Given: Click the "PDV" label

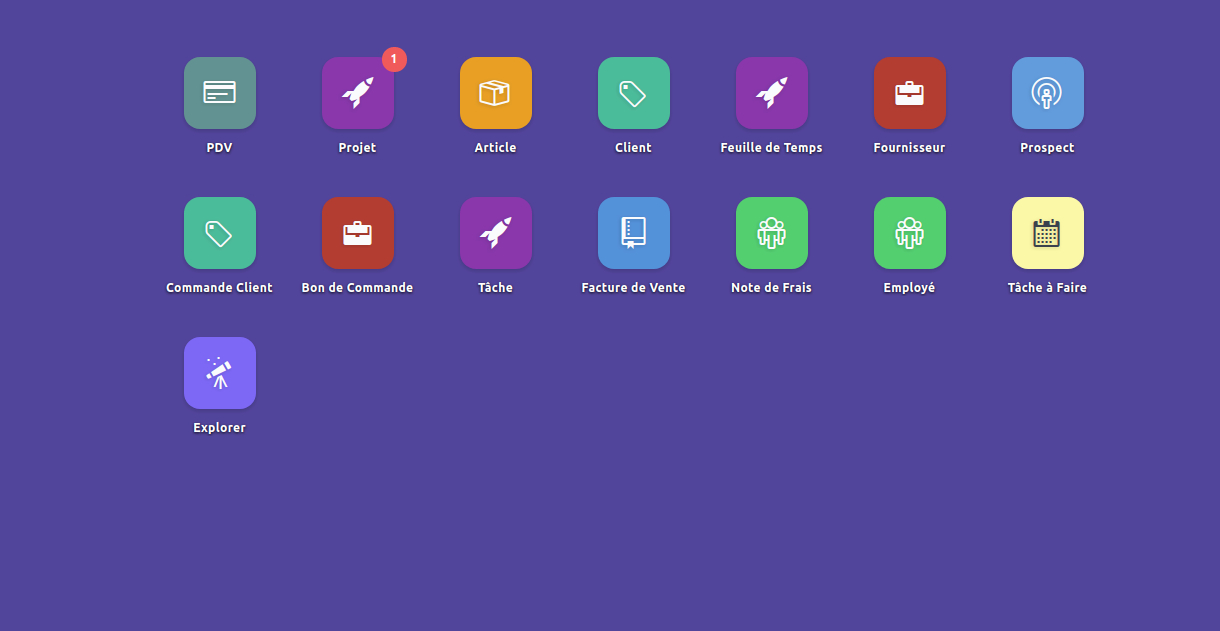Looking at the screenshot, I should (x=220, y=148).
